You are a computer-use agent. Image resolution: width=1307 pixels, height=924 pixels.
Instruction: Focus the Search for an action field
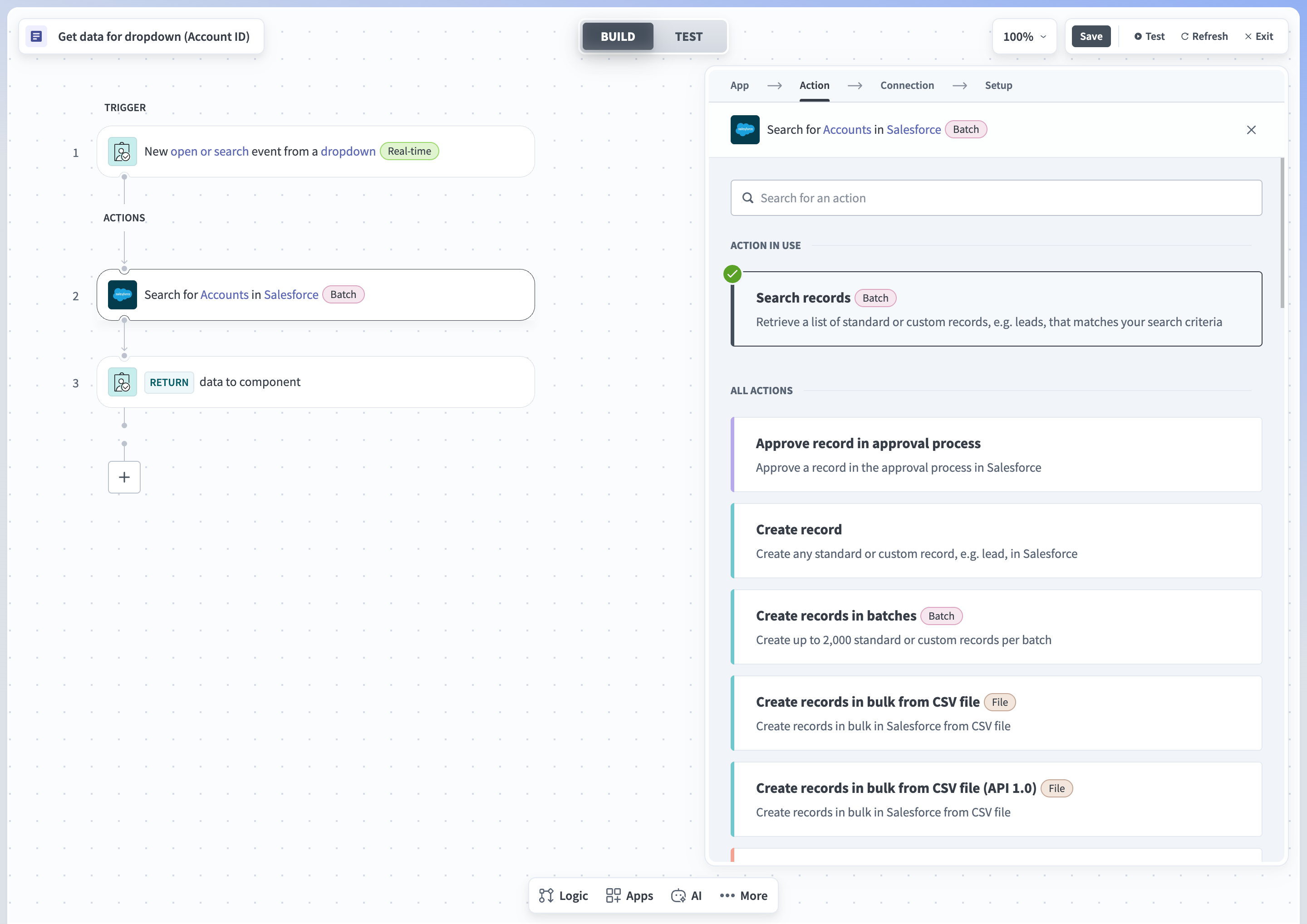[996, 198]
